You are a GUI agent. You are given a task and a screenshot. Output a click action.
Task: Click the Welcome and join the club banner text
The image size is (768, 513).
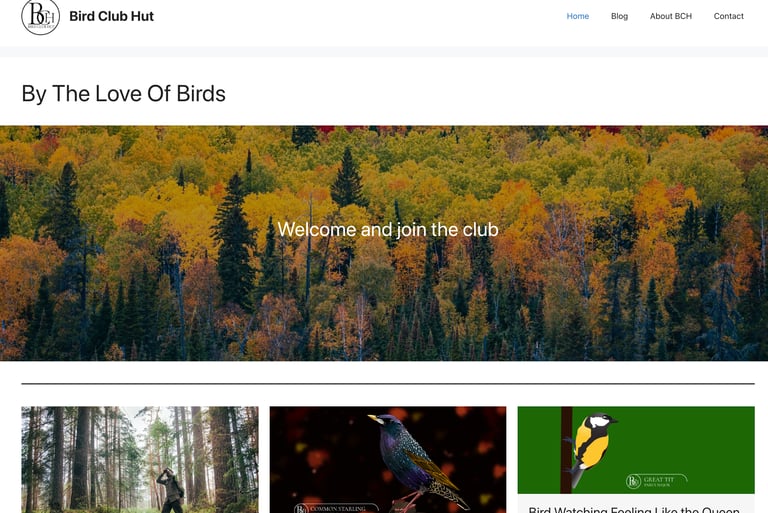tap(388, 229)
